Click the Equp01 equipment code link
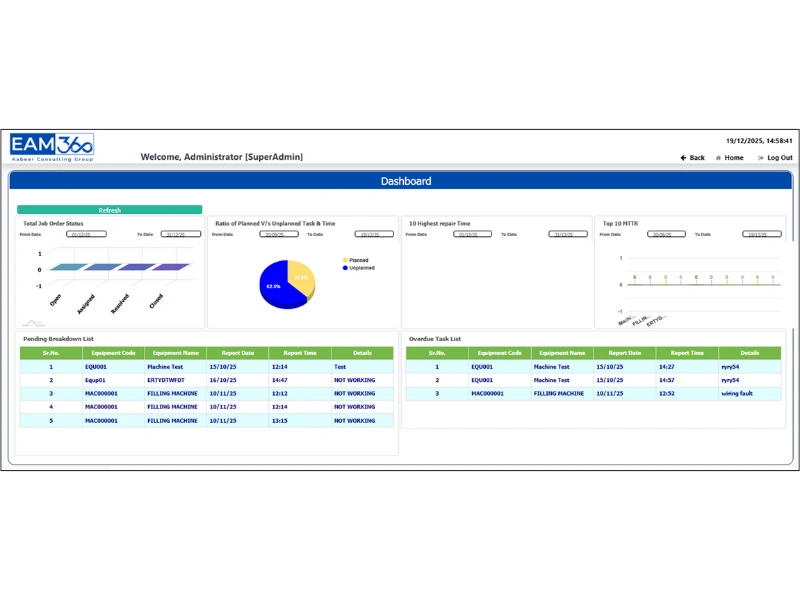The image size is (800, 600). pyautogui.click(x=96, y=380)
